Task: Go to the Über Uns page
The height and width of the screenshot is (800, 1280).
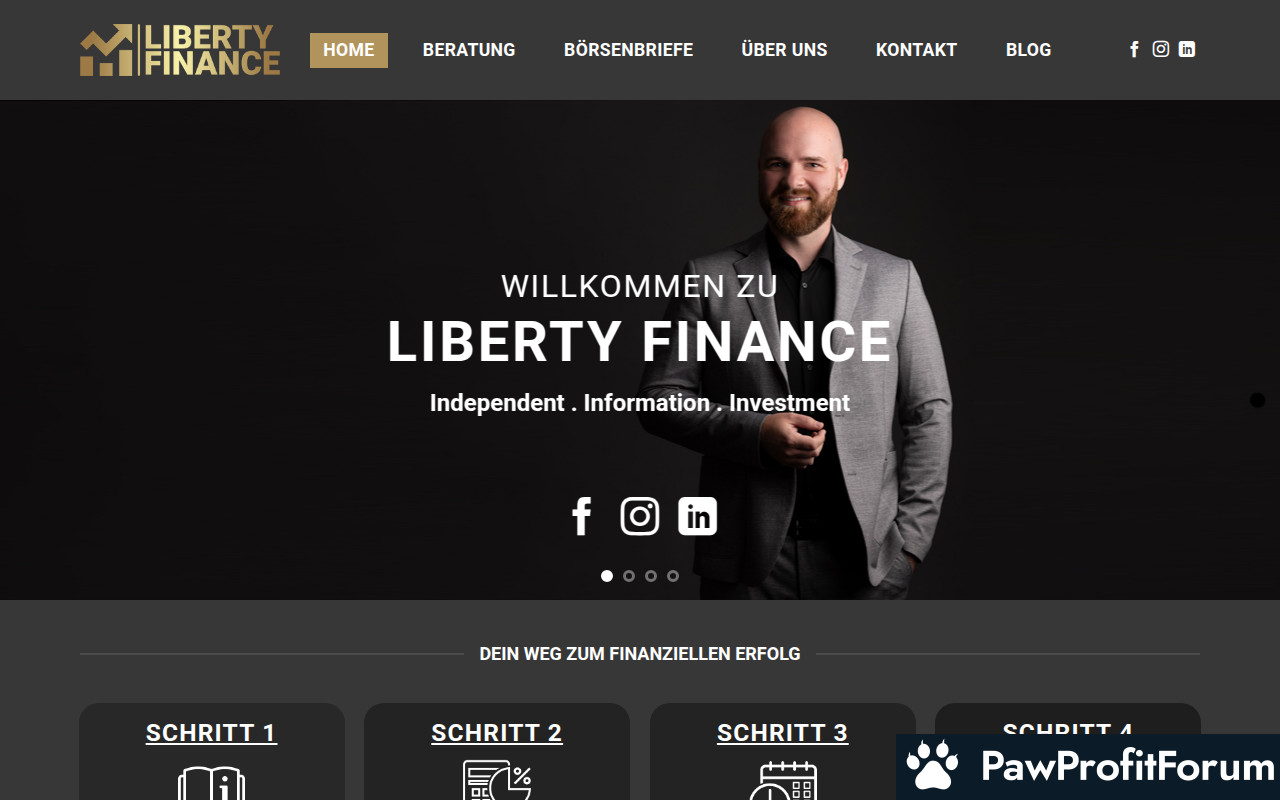Action: pyautogui.click(x=784, y=50)
